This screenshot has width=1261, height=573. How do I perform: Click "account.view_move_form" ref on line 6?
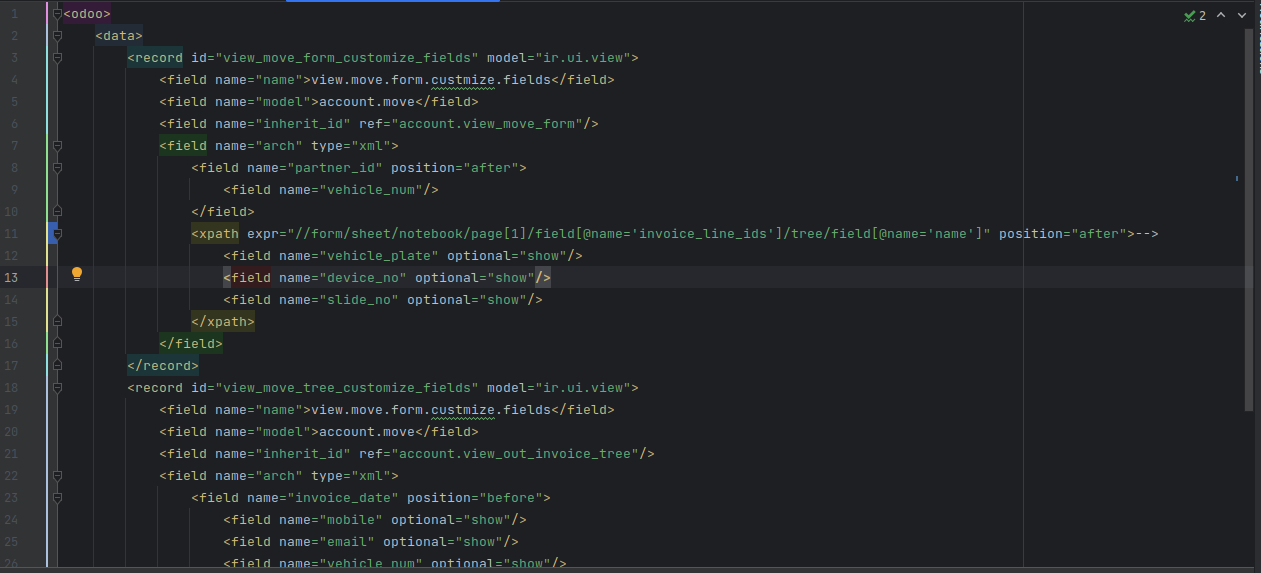click(x=487, y=124)
